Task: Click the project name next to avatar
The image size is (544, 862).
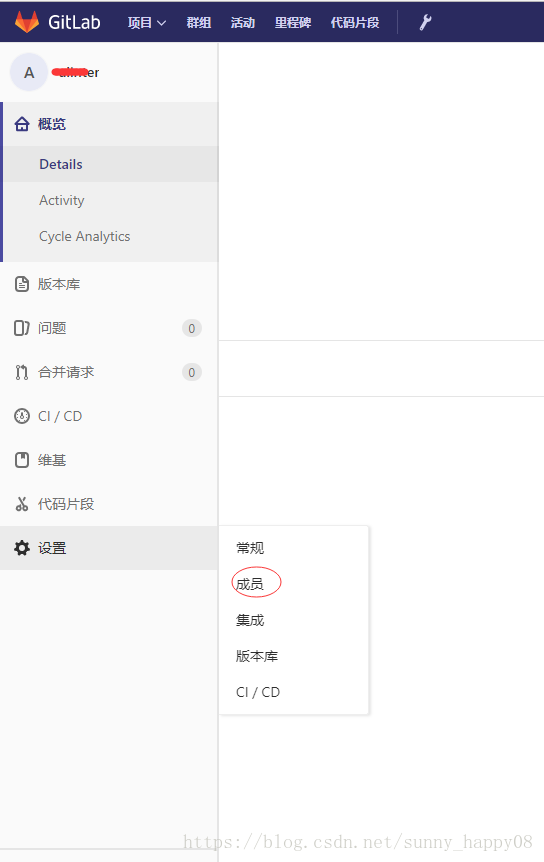Action: 76,73
